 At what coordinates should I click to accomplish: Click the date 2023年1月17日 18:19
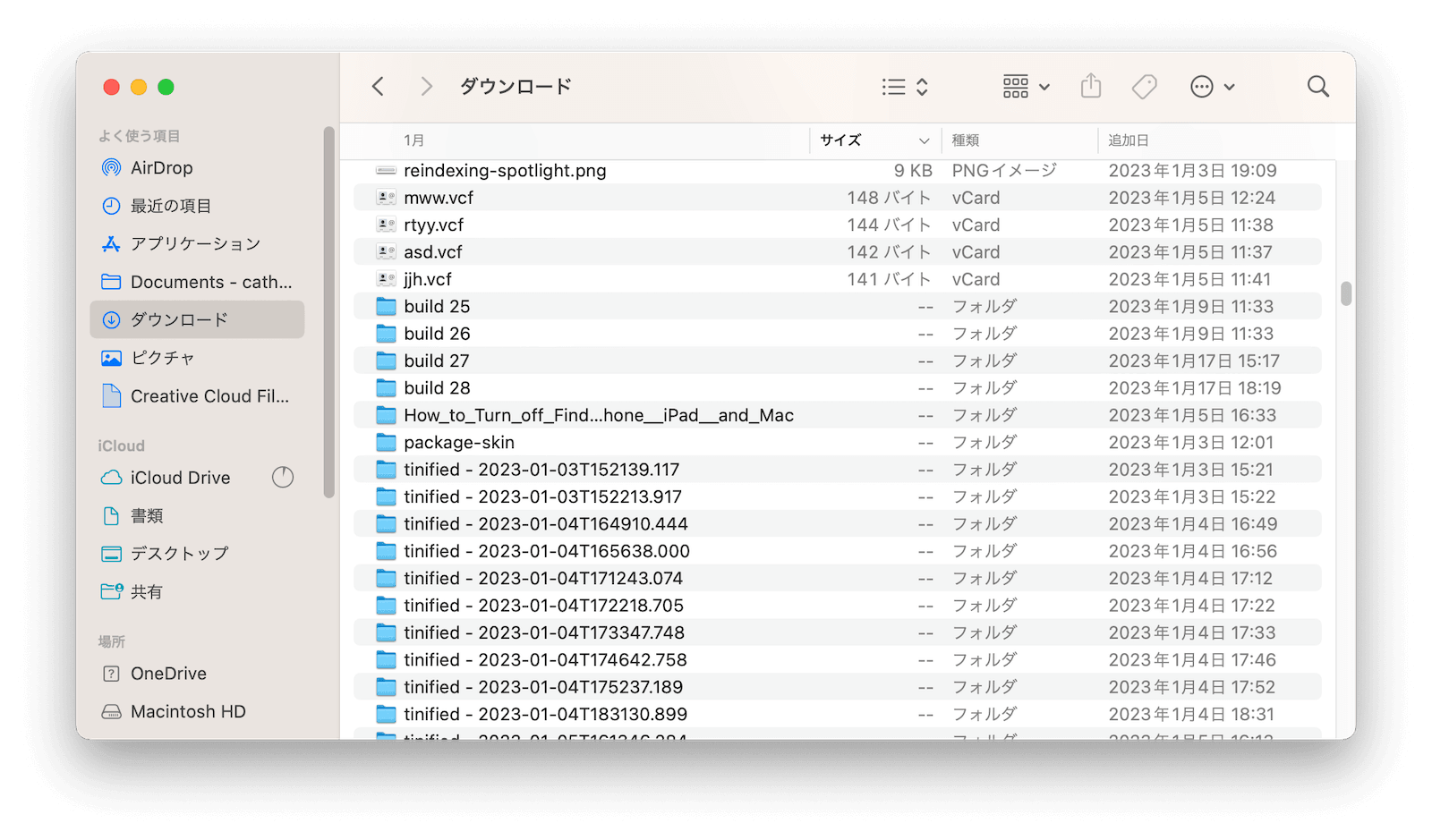[x=1194, y=388]
